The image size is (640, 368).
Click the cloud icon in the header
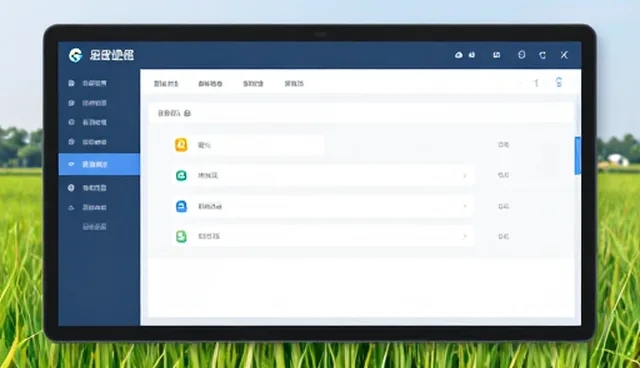click(x=459, y=55)
